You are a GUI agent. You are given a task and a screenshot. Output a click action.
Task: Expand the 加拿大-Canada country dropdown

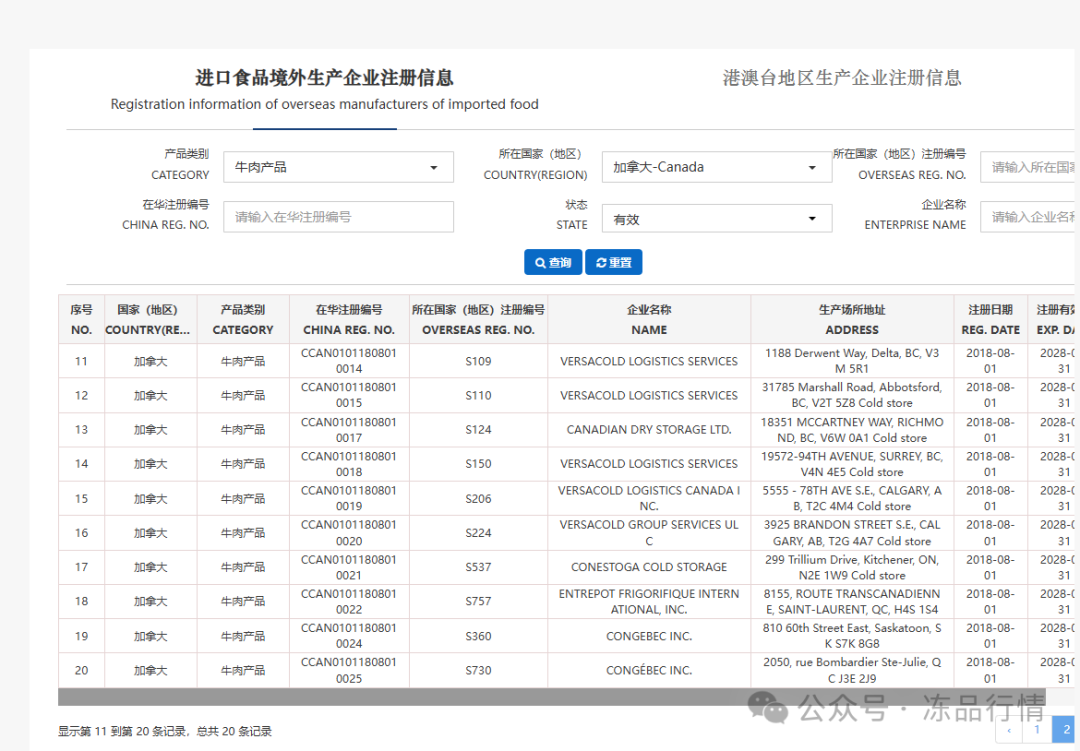716,167
